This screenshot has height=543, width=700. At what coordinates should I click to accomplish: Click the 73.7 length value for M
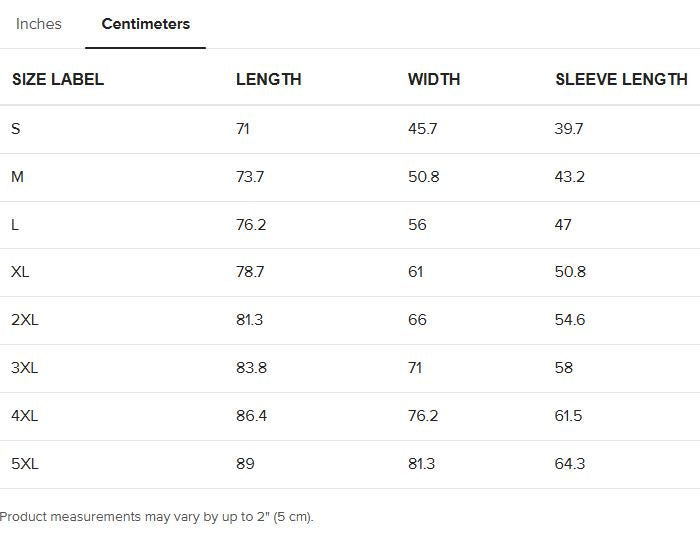point(250,177)
